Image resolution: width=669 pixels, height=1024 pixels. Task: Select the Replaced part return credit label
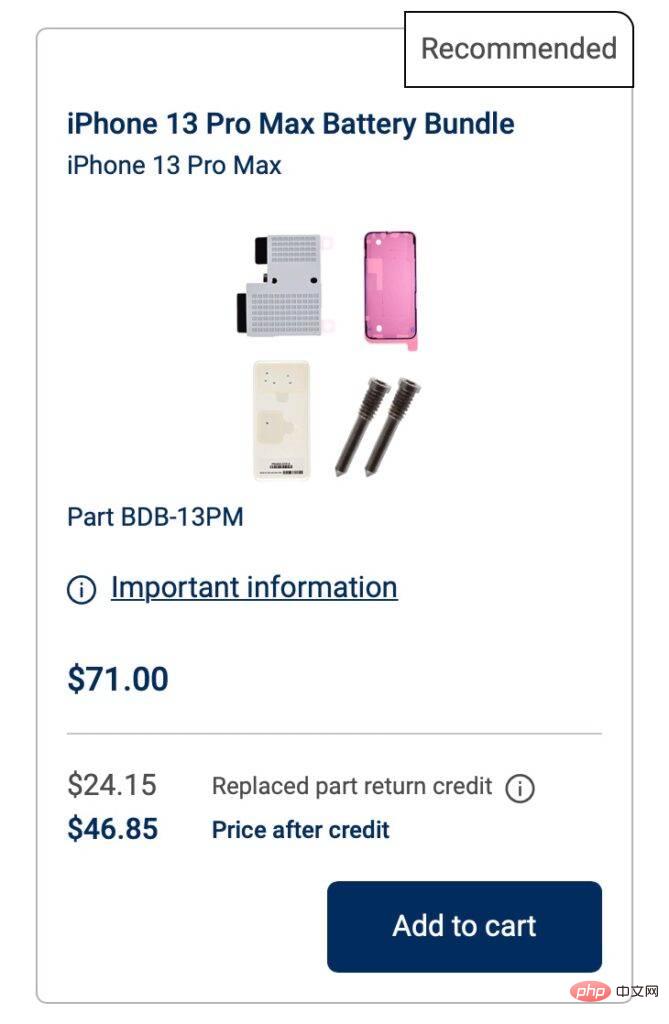tap(352, 786)
